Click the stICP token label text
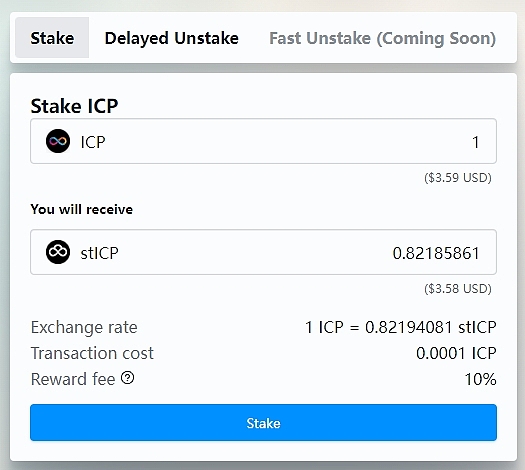525x470 pixels. (x=99, y=253)
